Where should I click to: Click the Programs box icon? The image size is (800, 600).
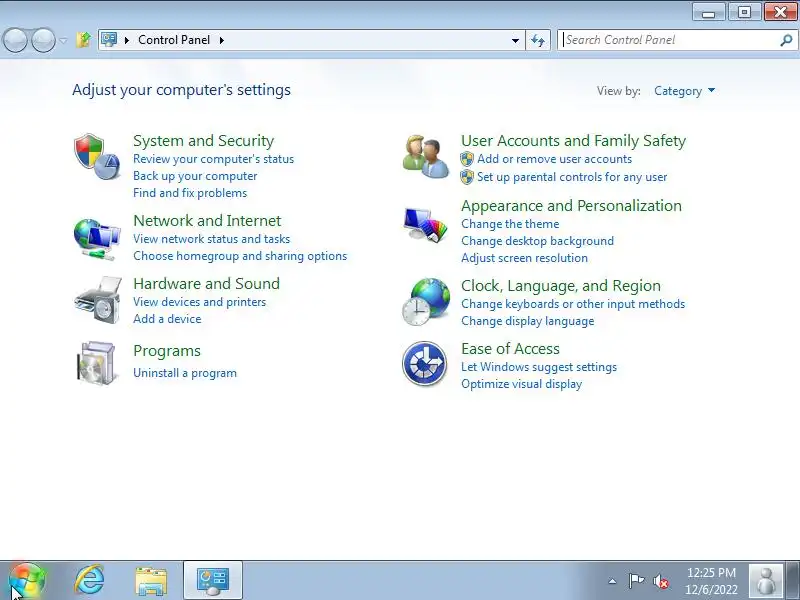[96, 363]
